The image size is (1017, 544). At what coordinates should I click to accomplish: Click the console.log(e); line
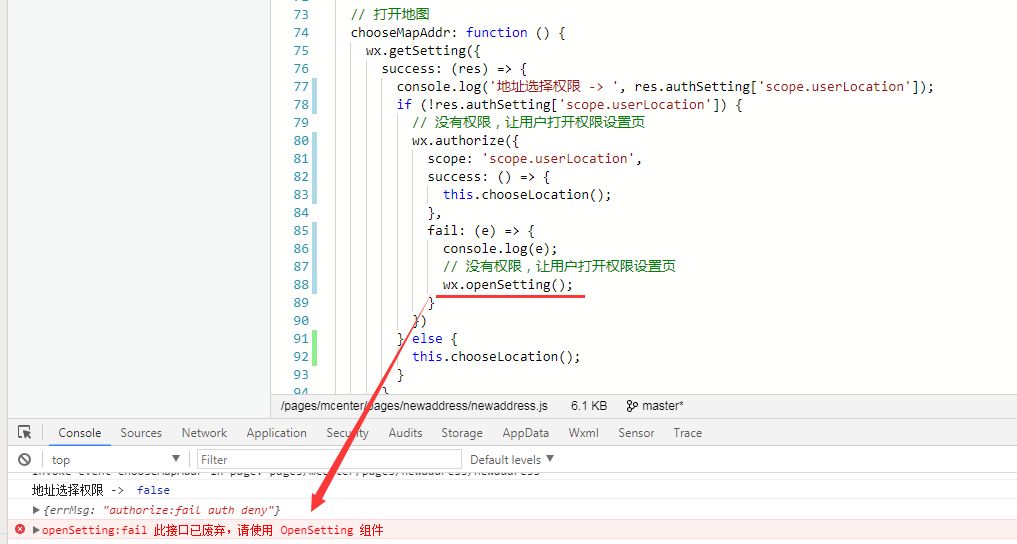point(500,248)
